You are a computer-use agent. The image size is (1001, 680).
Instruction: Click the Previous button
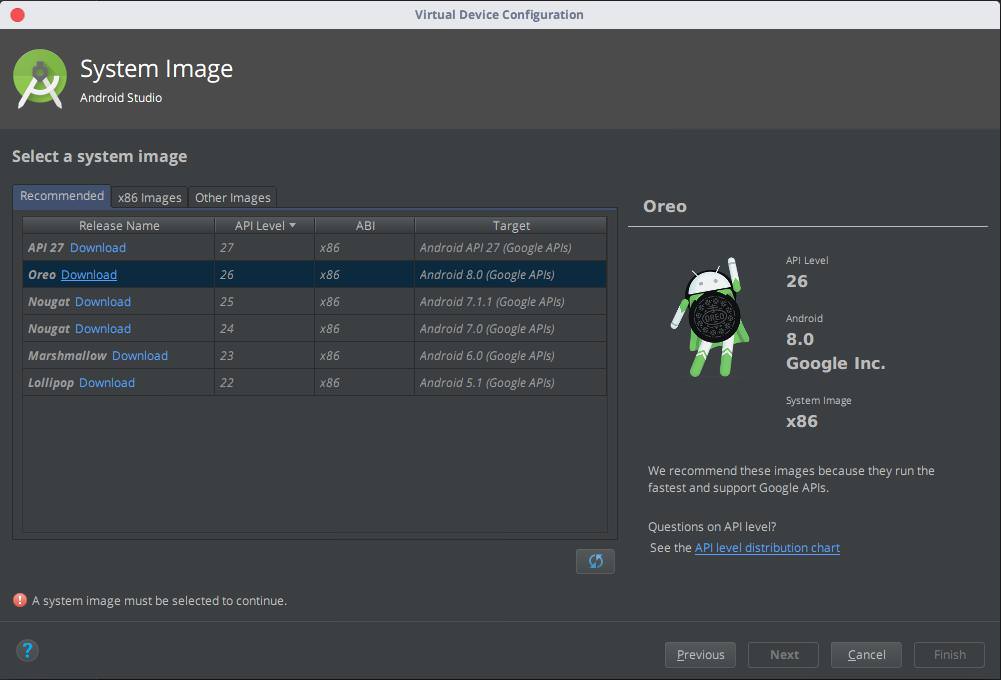(x=700, y=654)
